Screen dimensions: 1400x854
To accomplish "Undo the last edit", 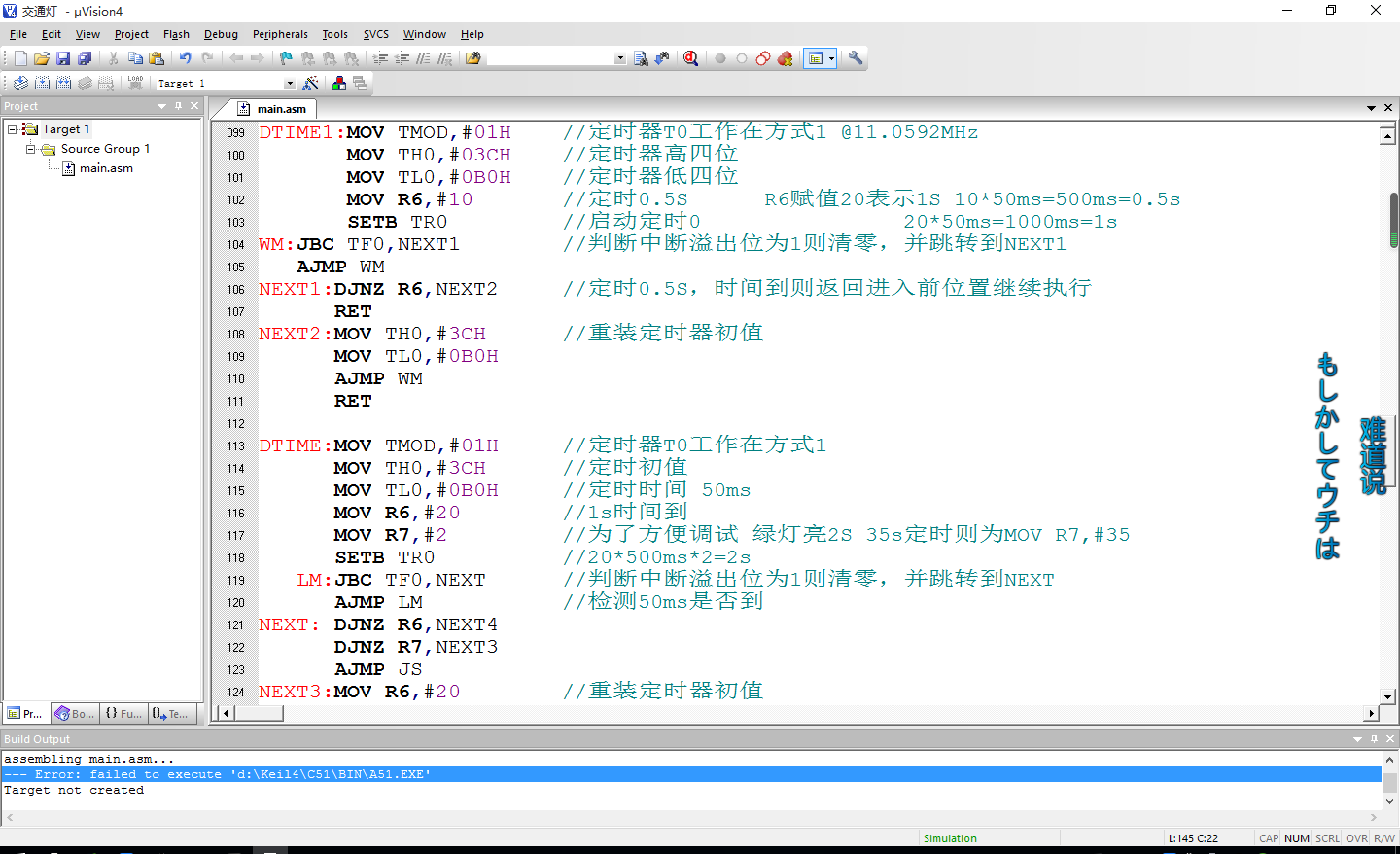I will 185,58.
